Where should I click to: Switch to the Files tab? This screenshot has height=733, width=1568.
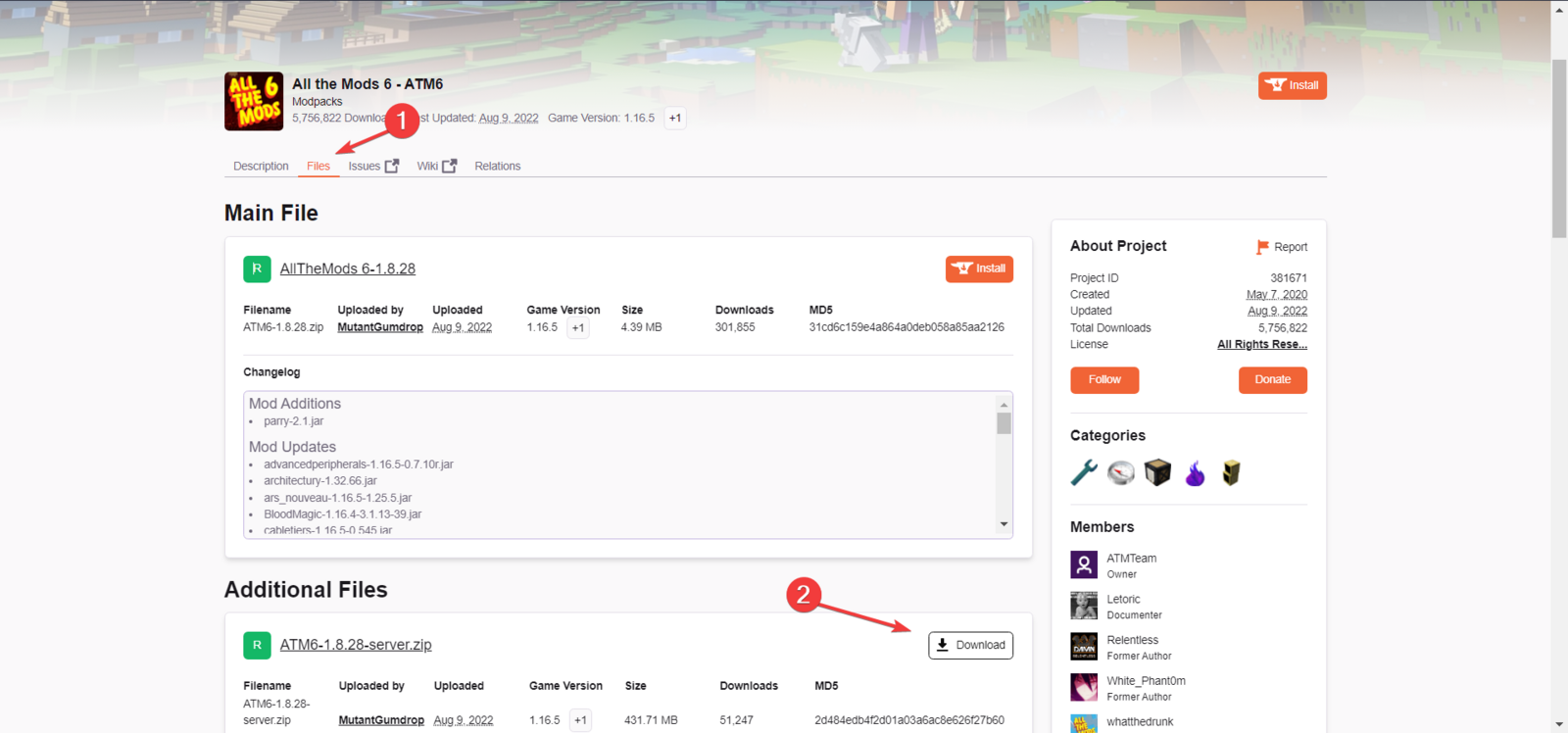(318, 167)
